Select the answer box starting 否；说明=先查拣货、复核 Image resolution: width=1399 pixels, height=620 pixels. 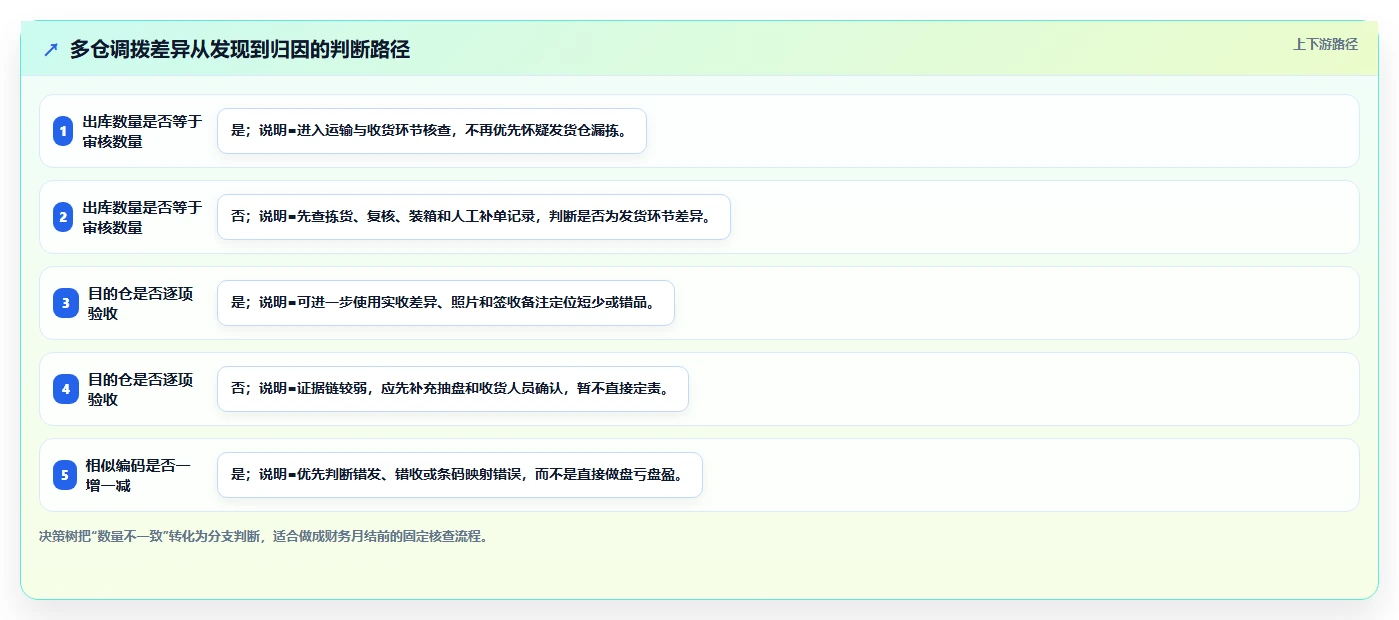(x=474, y=217)
